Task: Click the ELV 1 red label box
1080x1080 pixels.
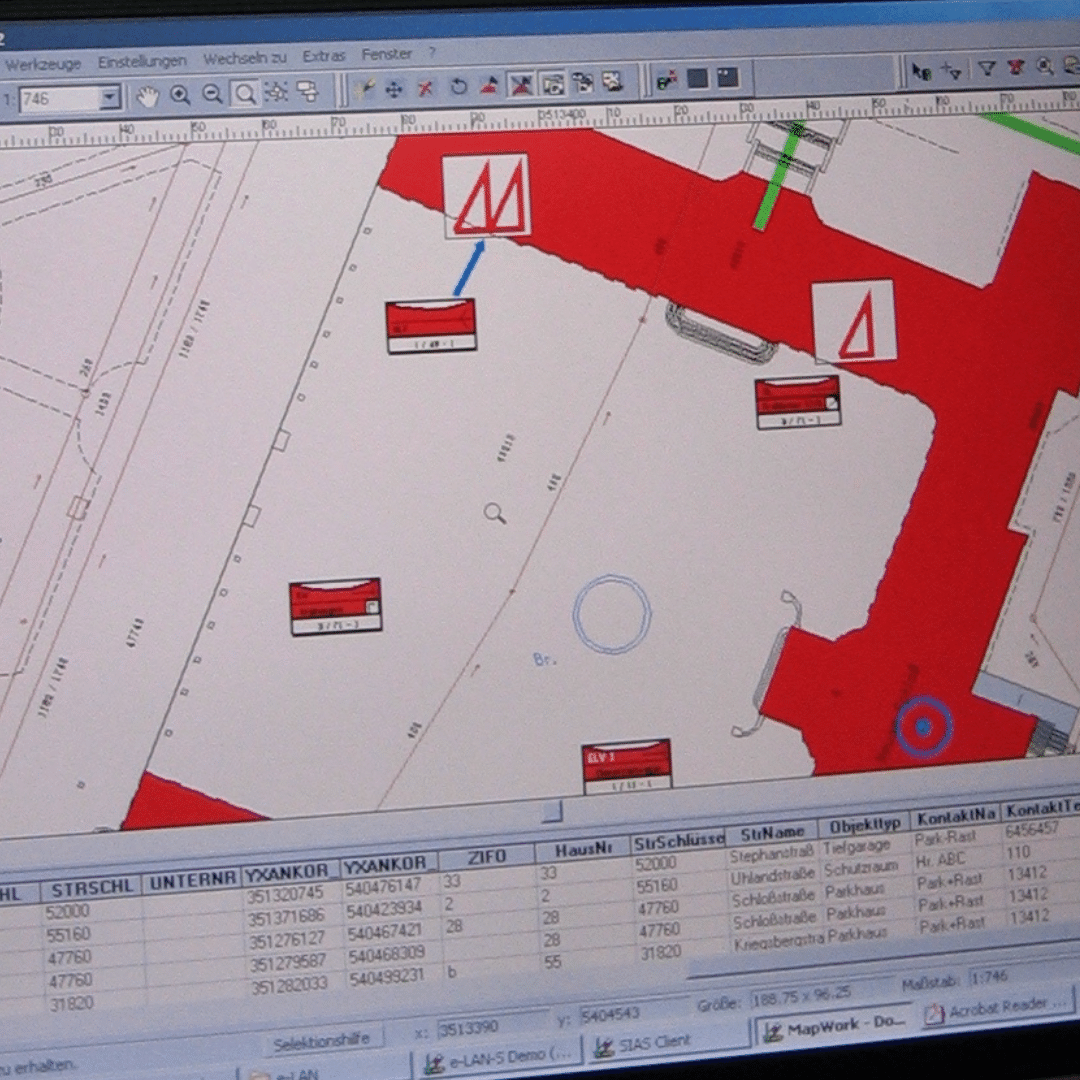Action: click(x=626, y=765)
